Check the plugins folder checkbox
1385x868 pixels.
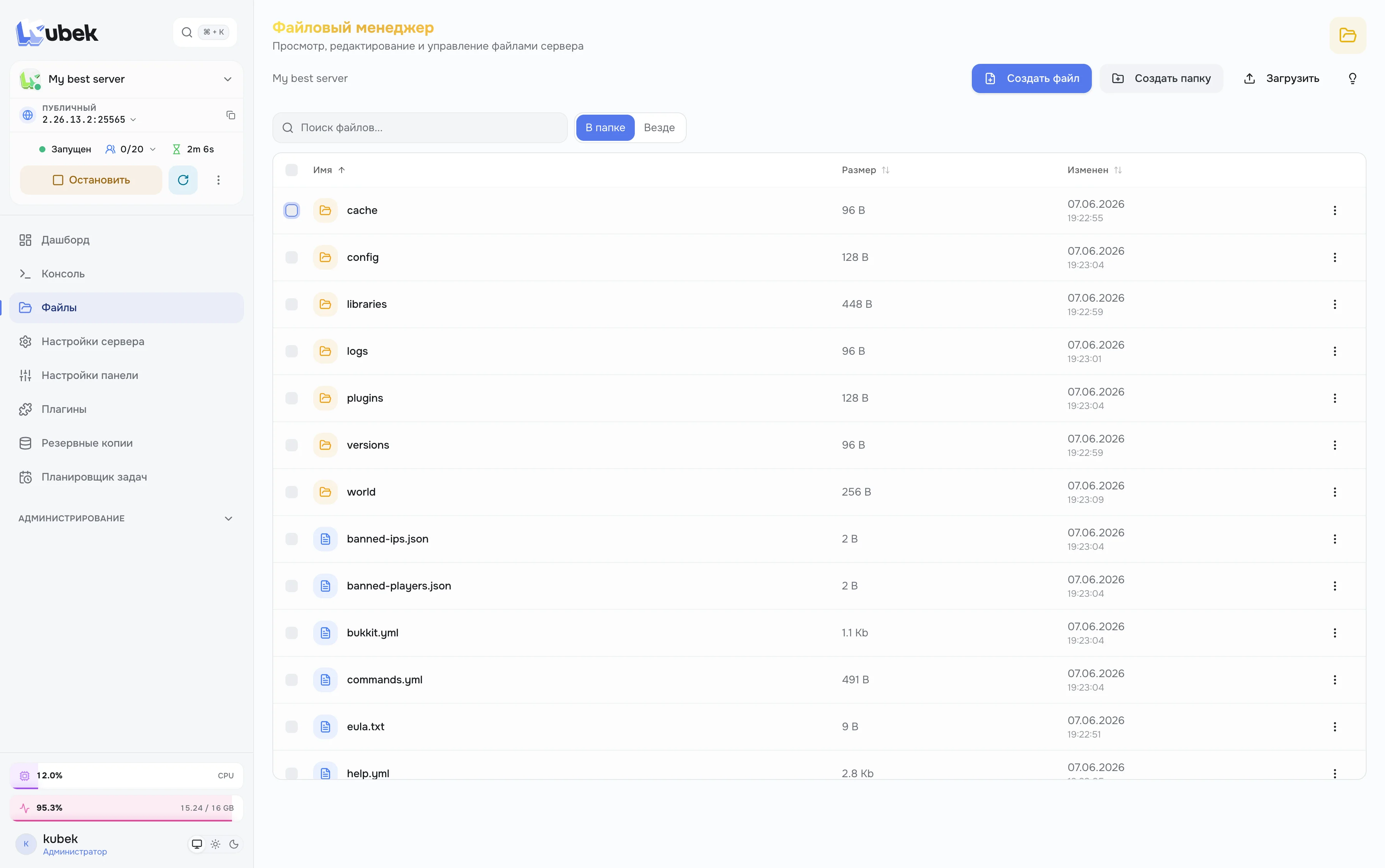[292, 398]
